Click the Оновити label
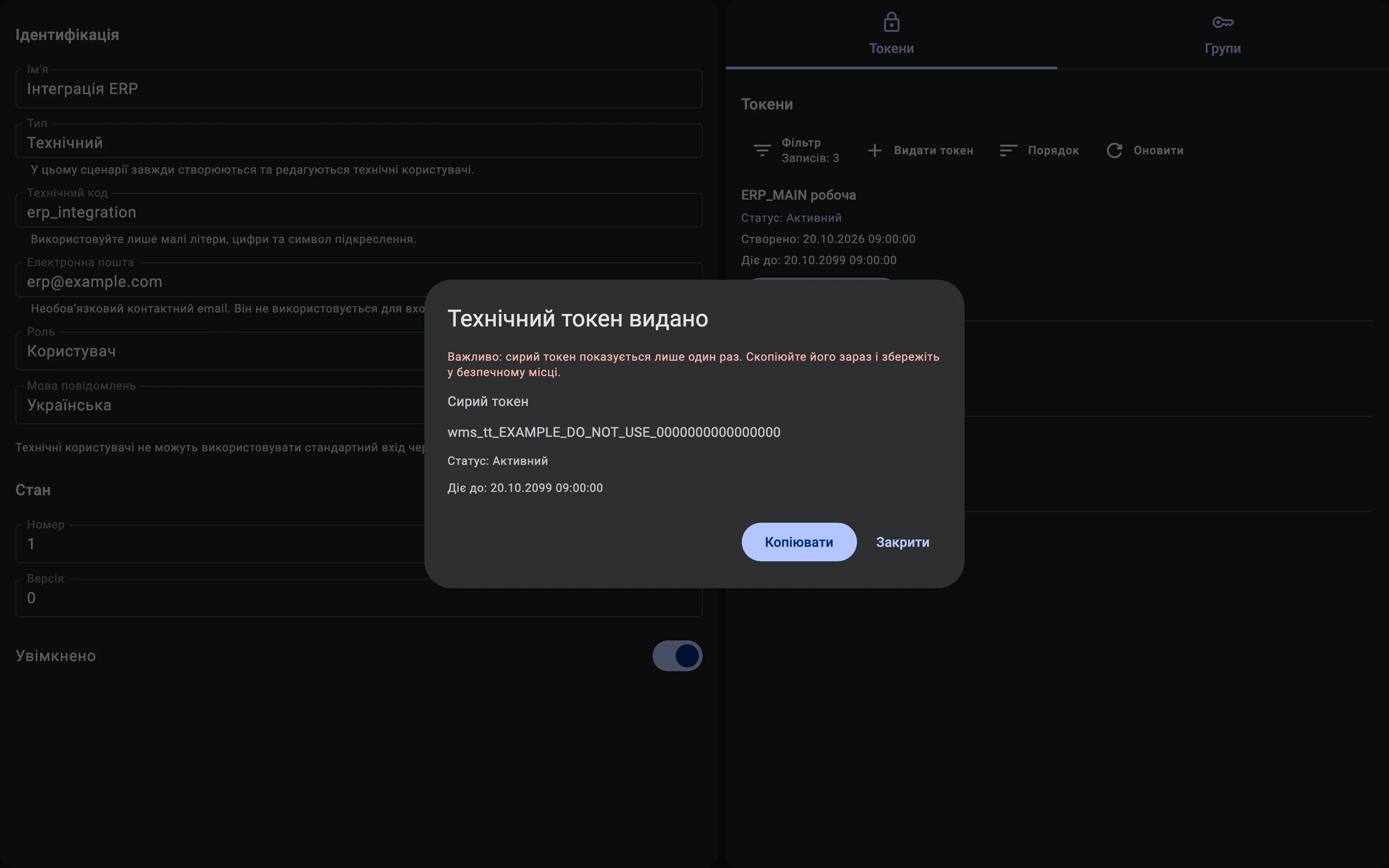 [1157, 150]
